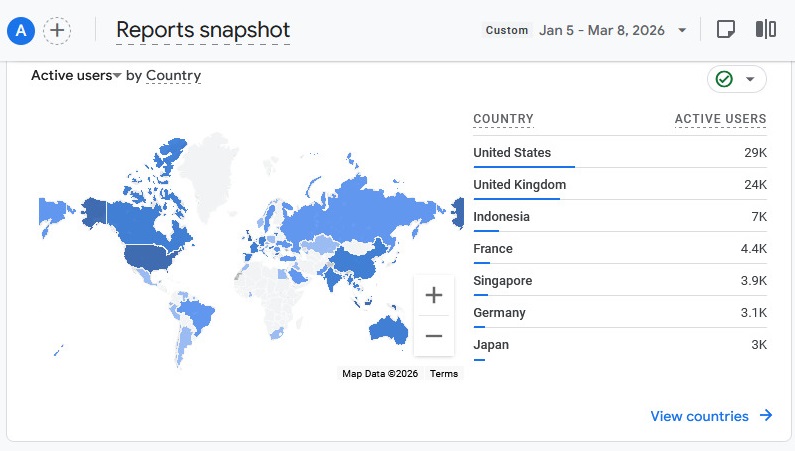Open the View countries link
This screenshot has height=451, width=795.
tap(699, 416)
